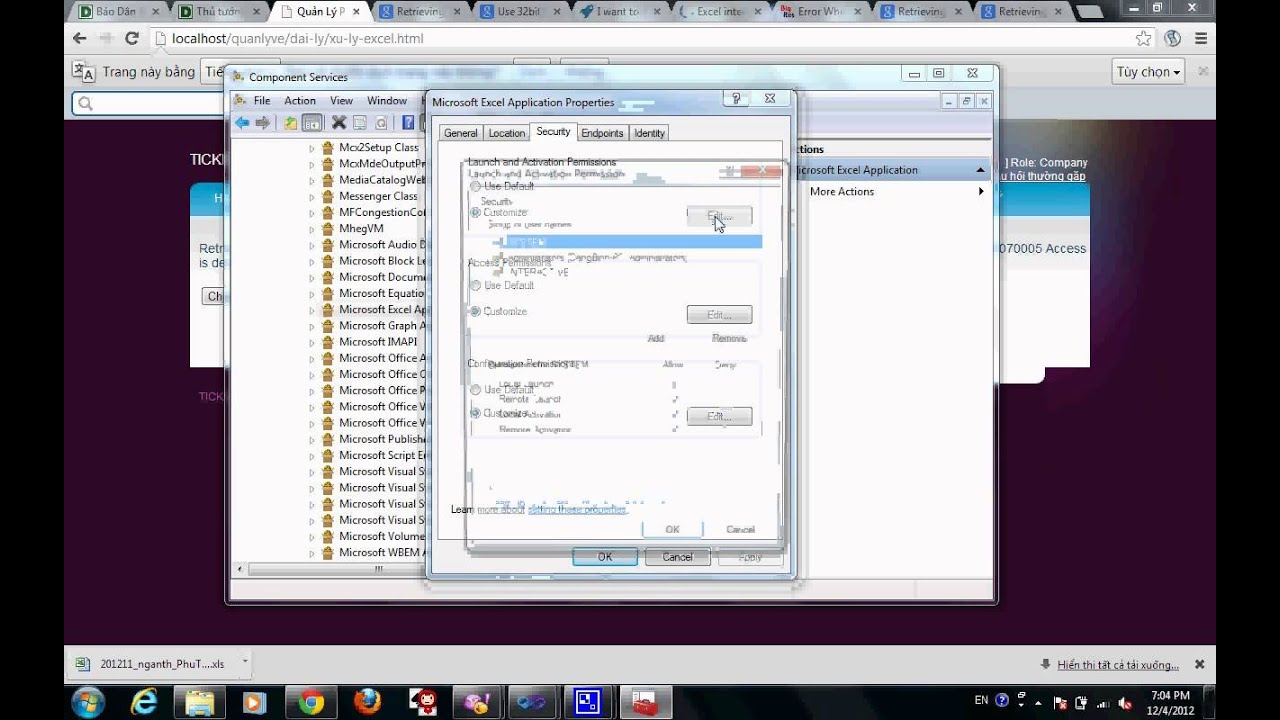The image size is (1280, 720).
Task: Open the downloaded xls file dropdown arrow
Action: point(245,661)
